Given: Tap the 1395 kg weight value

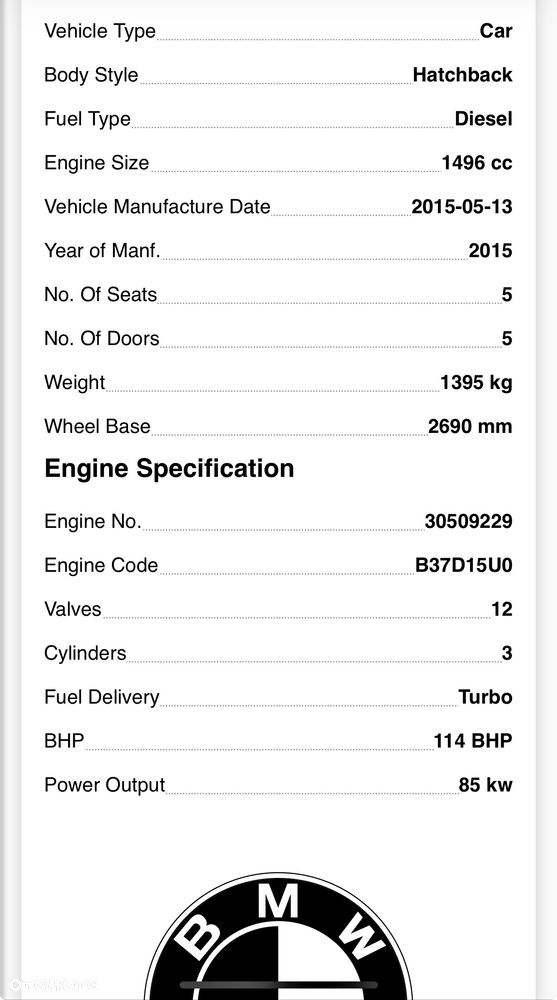Looking at the screenshot, I should (476, 383).
